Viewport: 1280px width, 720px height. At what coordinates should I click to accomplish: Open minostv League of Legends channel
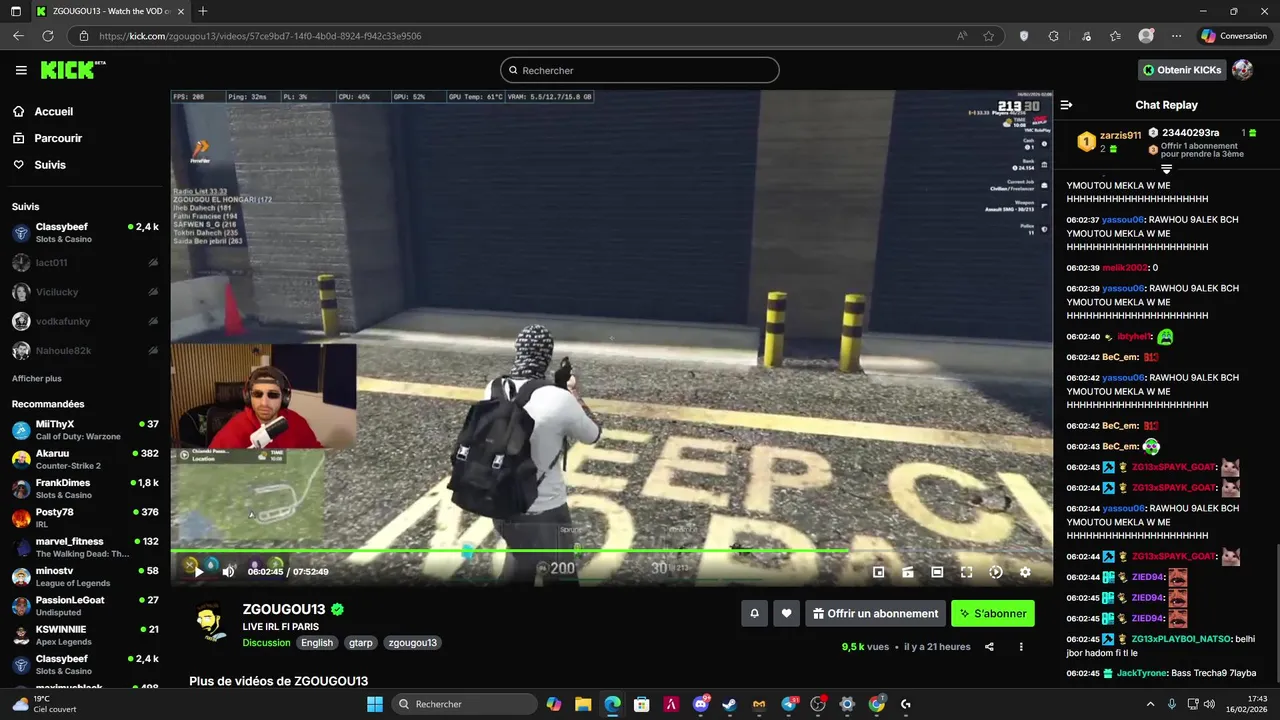[85, 576]
